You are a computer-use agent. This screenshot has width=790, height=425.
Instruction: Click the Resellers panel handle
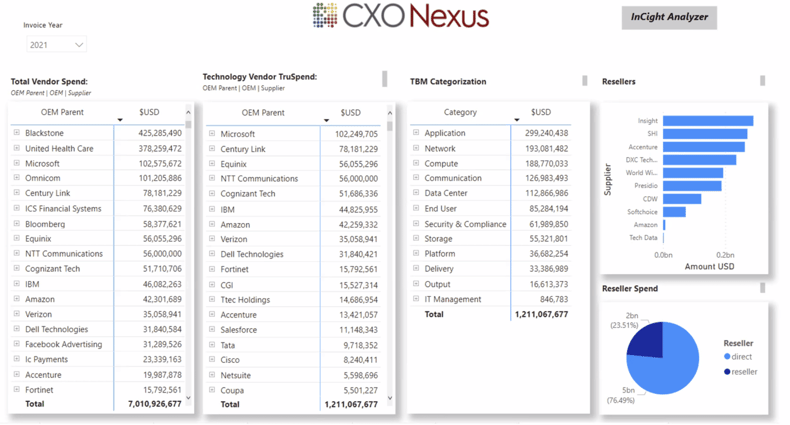pos(763,81)
